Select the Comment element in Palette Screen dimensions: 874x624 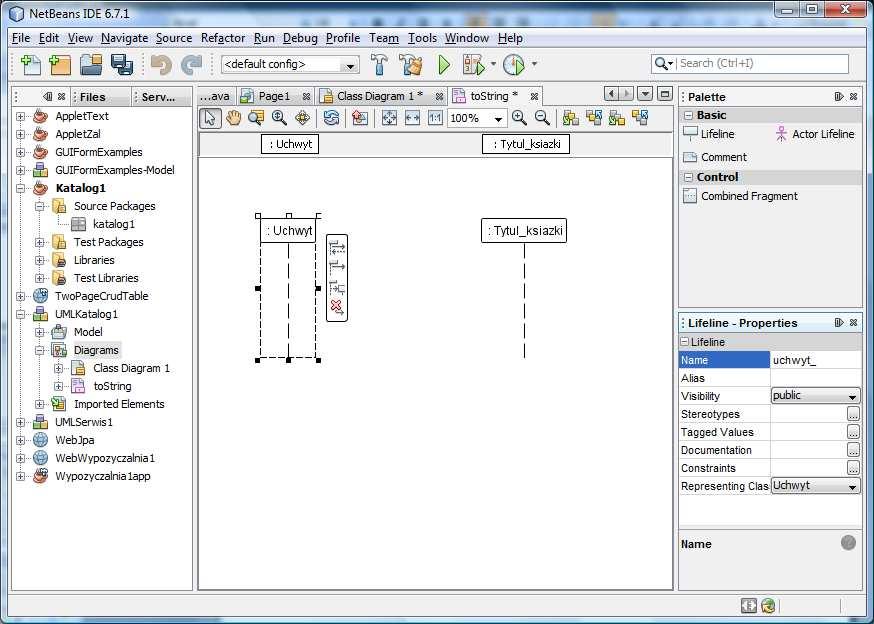[x=715, y=157]
